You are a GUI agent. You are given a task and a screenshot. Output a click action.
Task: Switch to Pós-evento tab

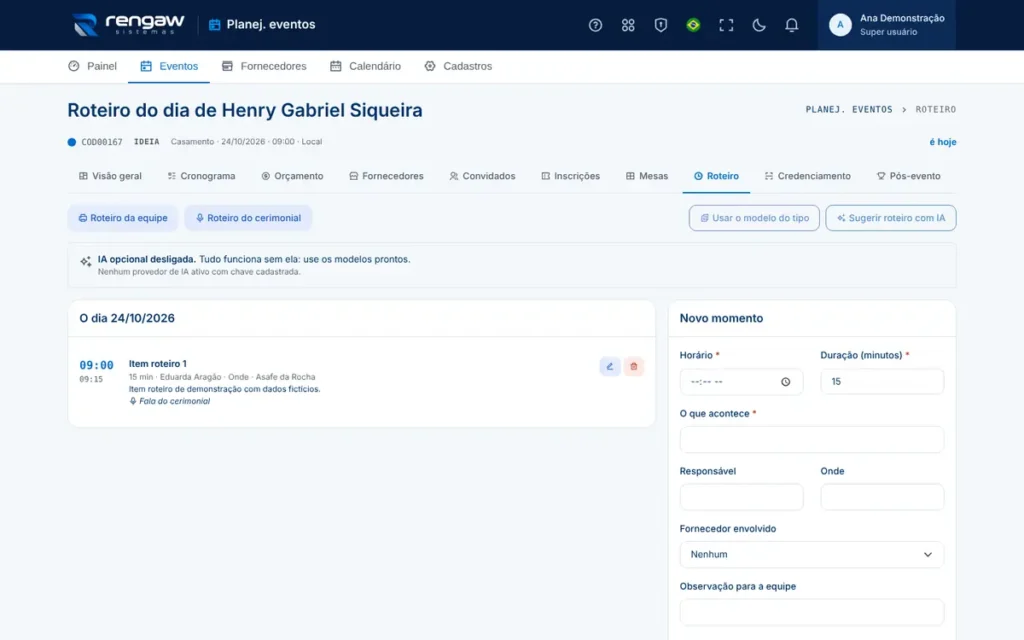pos(908,176)
